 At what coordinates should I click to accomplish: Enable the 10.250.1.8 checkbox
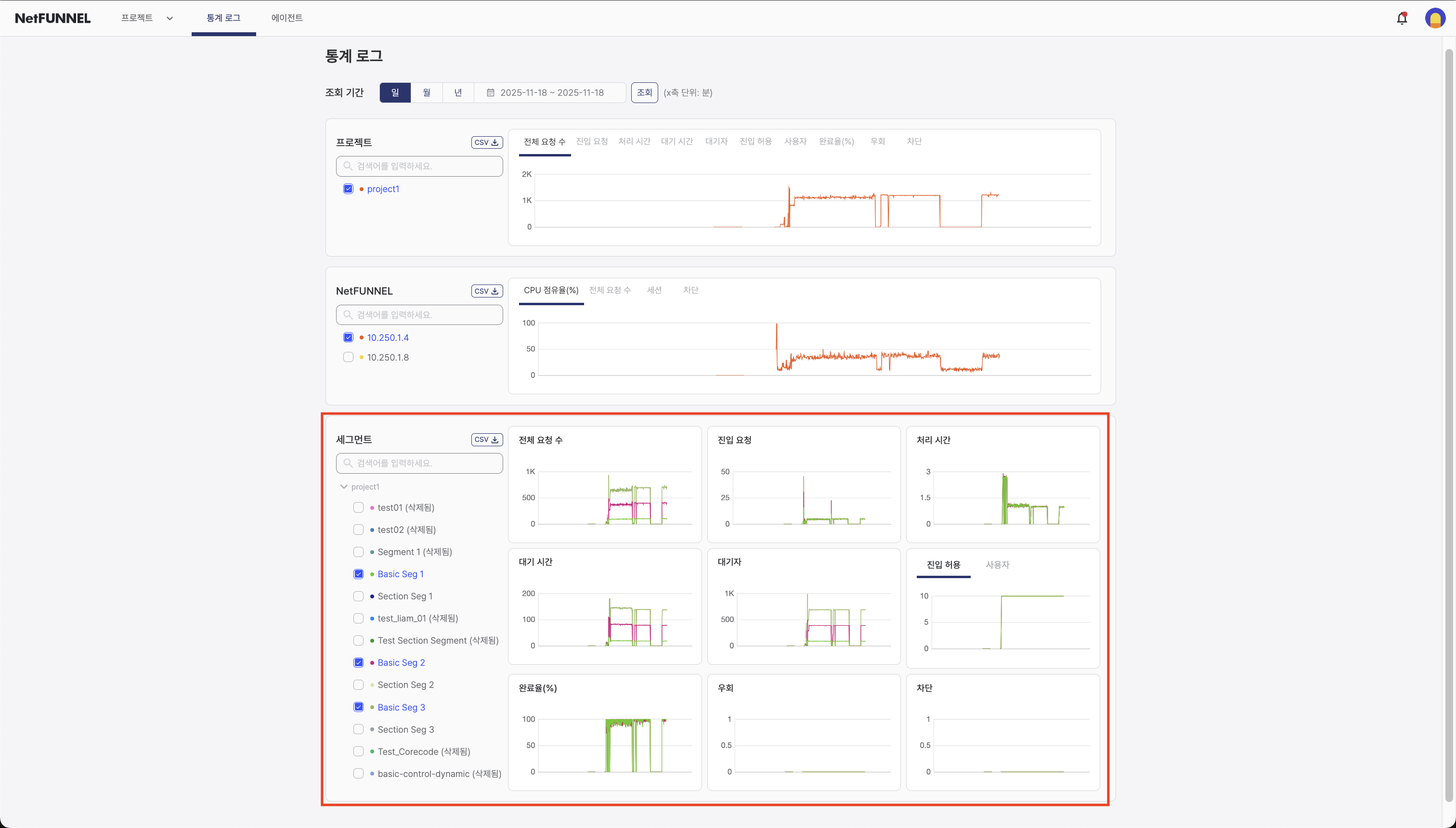coord(348,357)
